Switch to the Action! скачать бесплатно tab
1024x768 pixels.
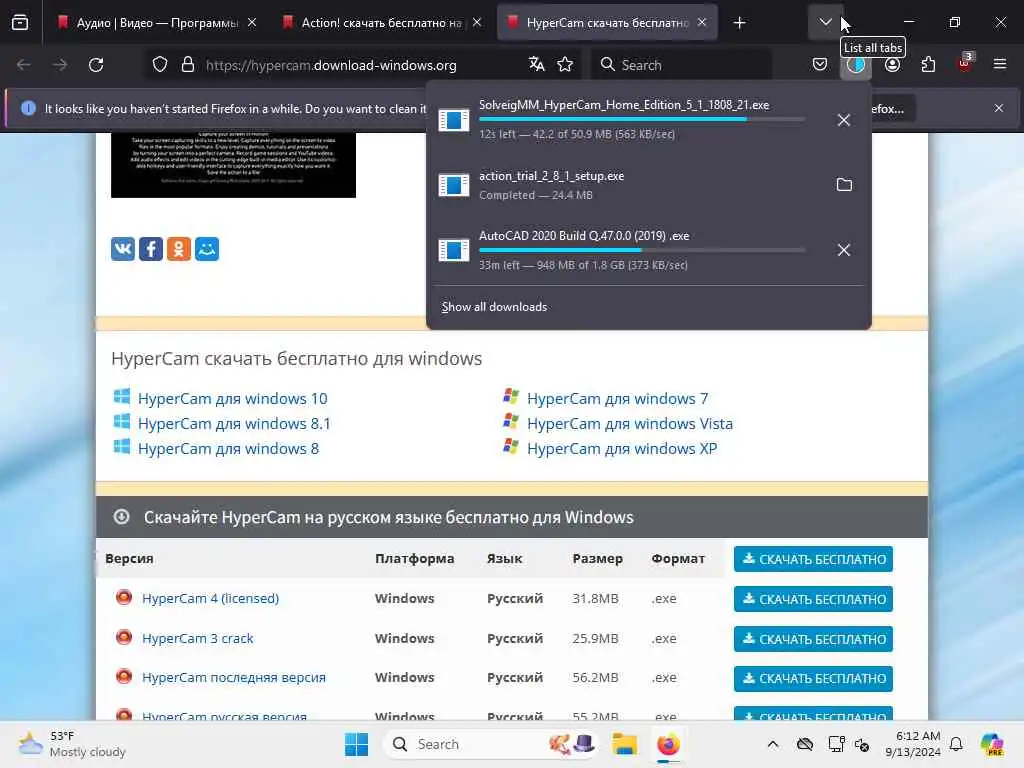tap(381, 23)
